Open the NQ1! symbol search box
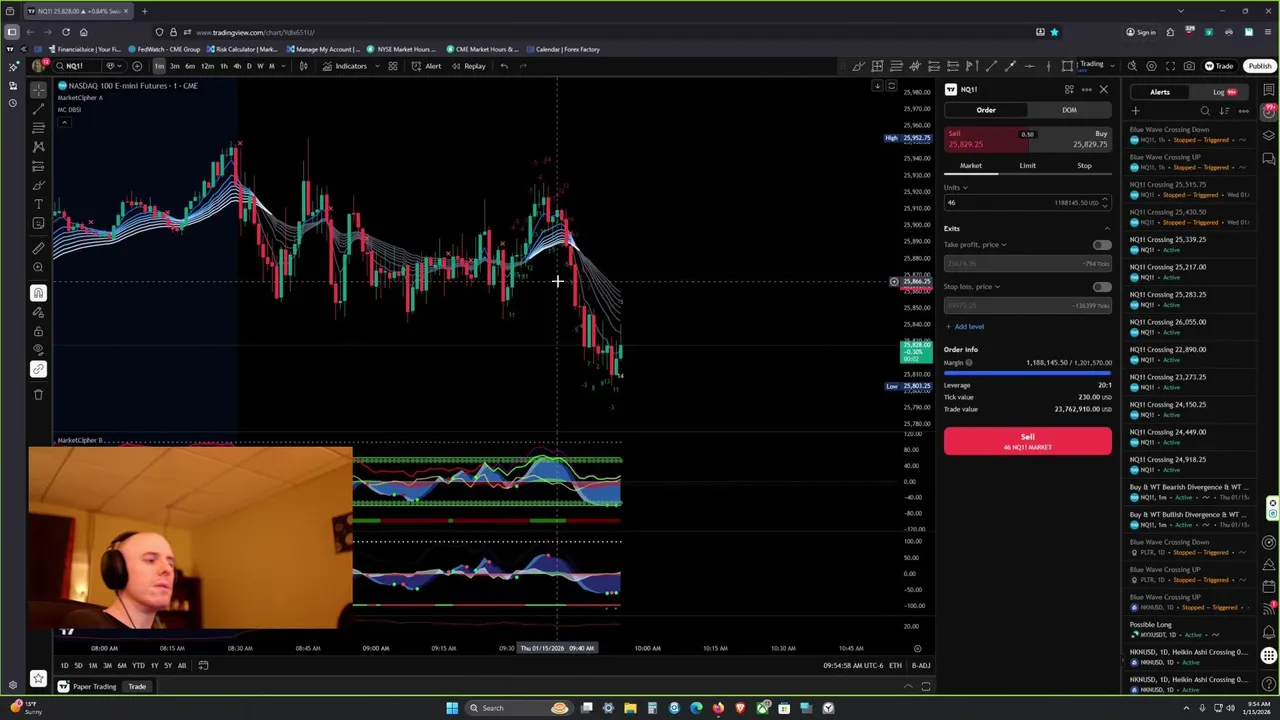Image resolution: width=1280 pixels, height=720 pixels. pyautogui.click(x=78, y=66)
